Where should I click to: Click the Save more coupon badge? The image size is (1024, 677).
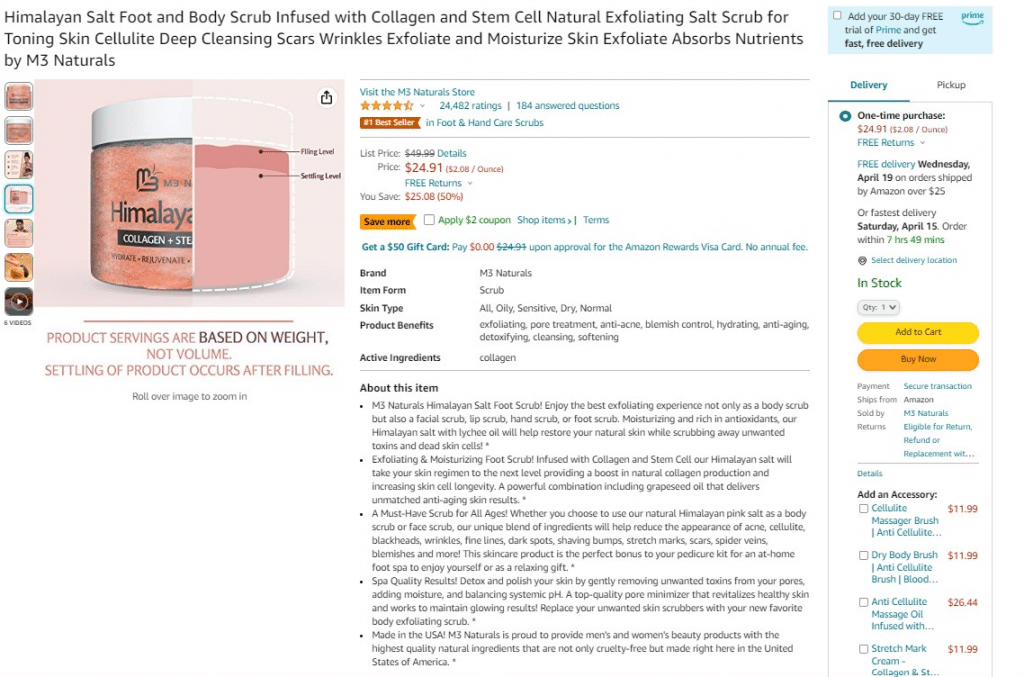click(x=387, y=221)
